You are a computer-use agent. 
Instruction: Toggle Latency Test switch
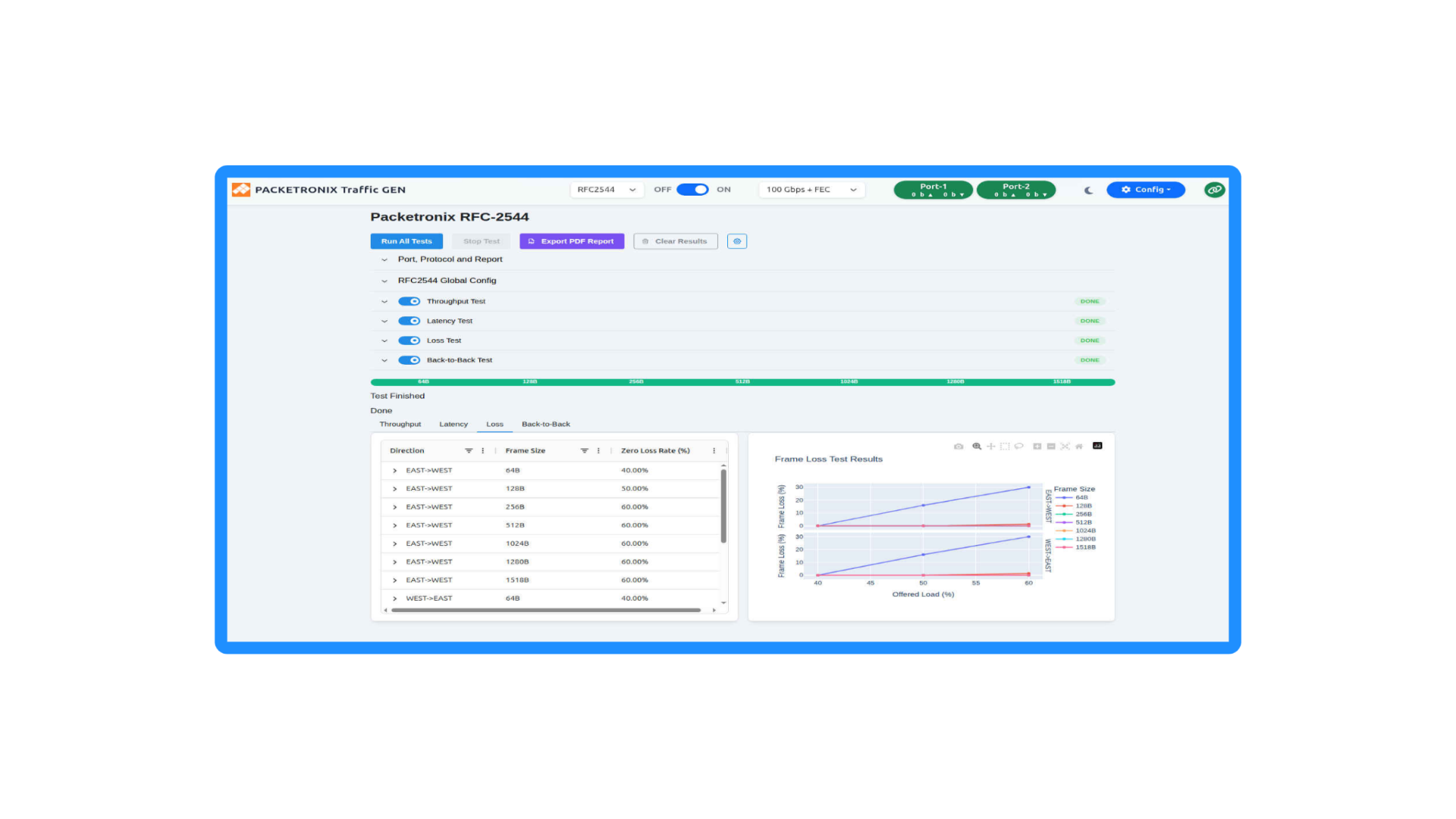pyautogui.click(x=409, y=321)
